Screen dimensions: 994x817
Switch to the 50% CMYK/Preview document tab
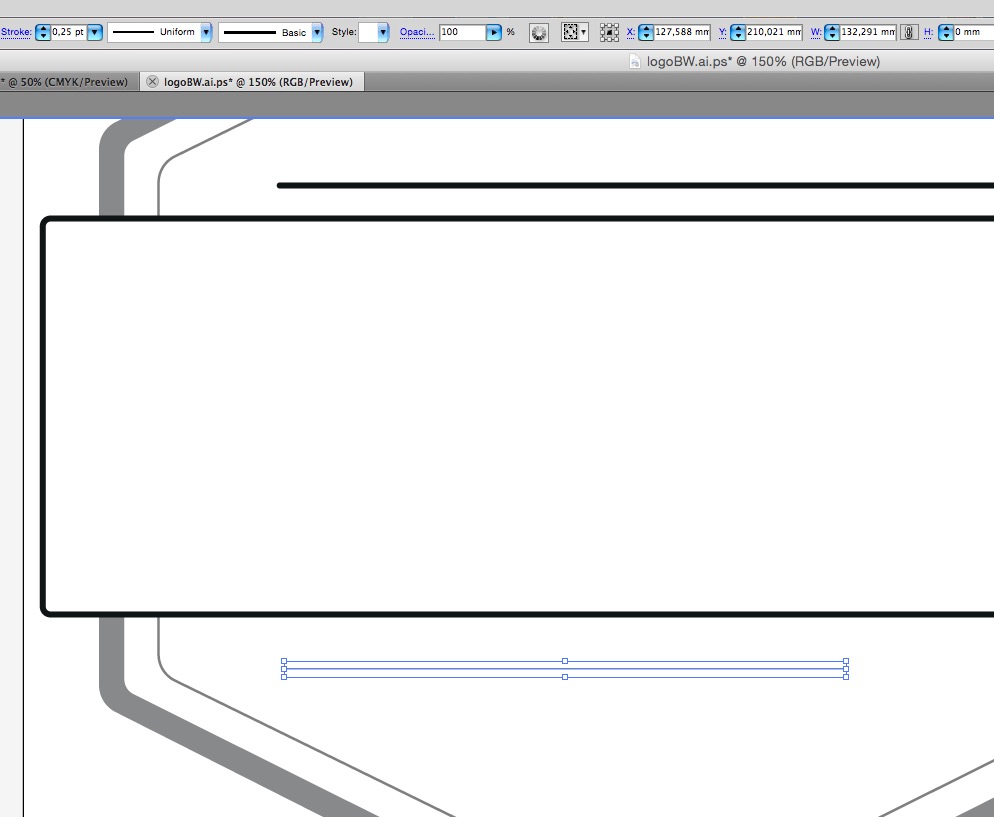tap(68, 82)
